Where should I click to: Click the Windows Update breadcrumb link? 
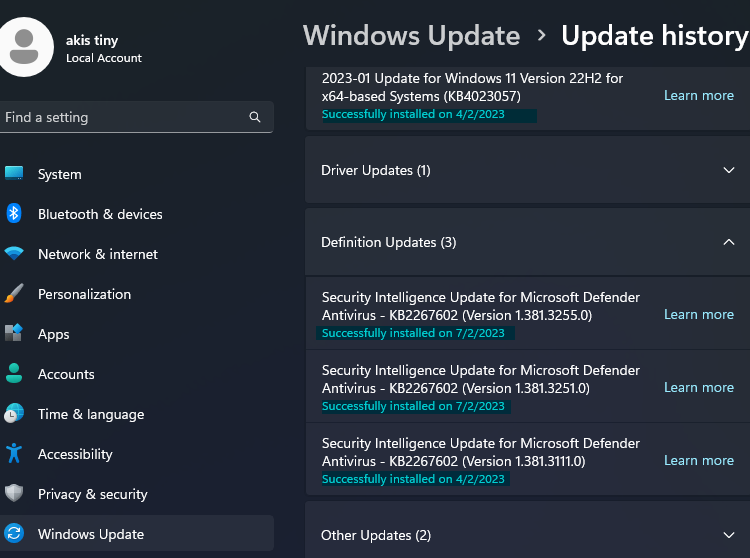(x=412, y=35)
